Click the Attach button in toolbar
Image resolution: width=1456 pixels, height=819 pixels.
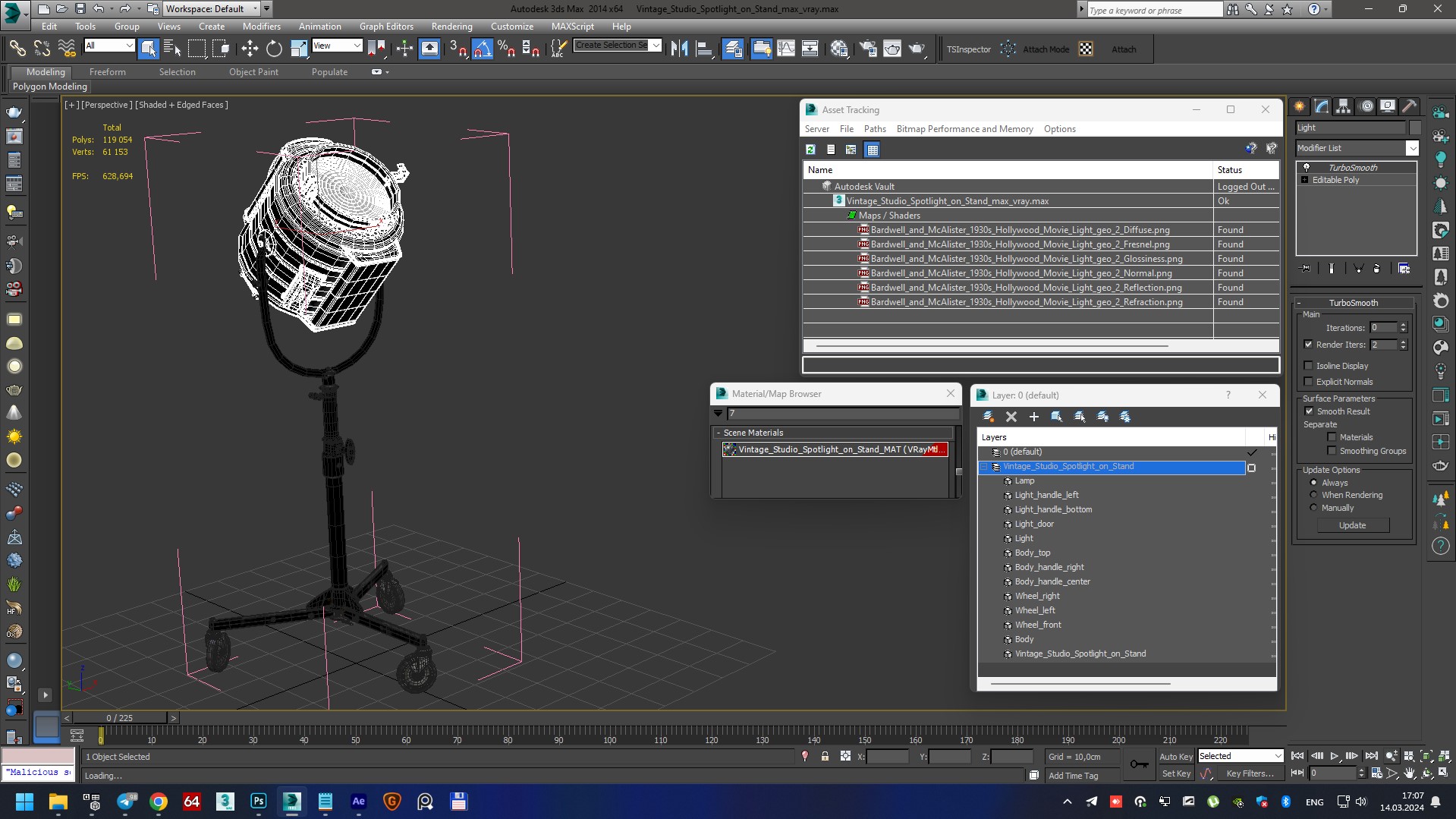[1124, 49]
